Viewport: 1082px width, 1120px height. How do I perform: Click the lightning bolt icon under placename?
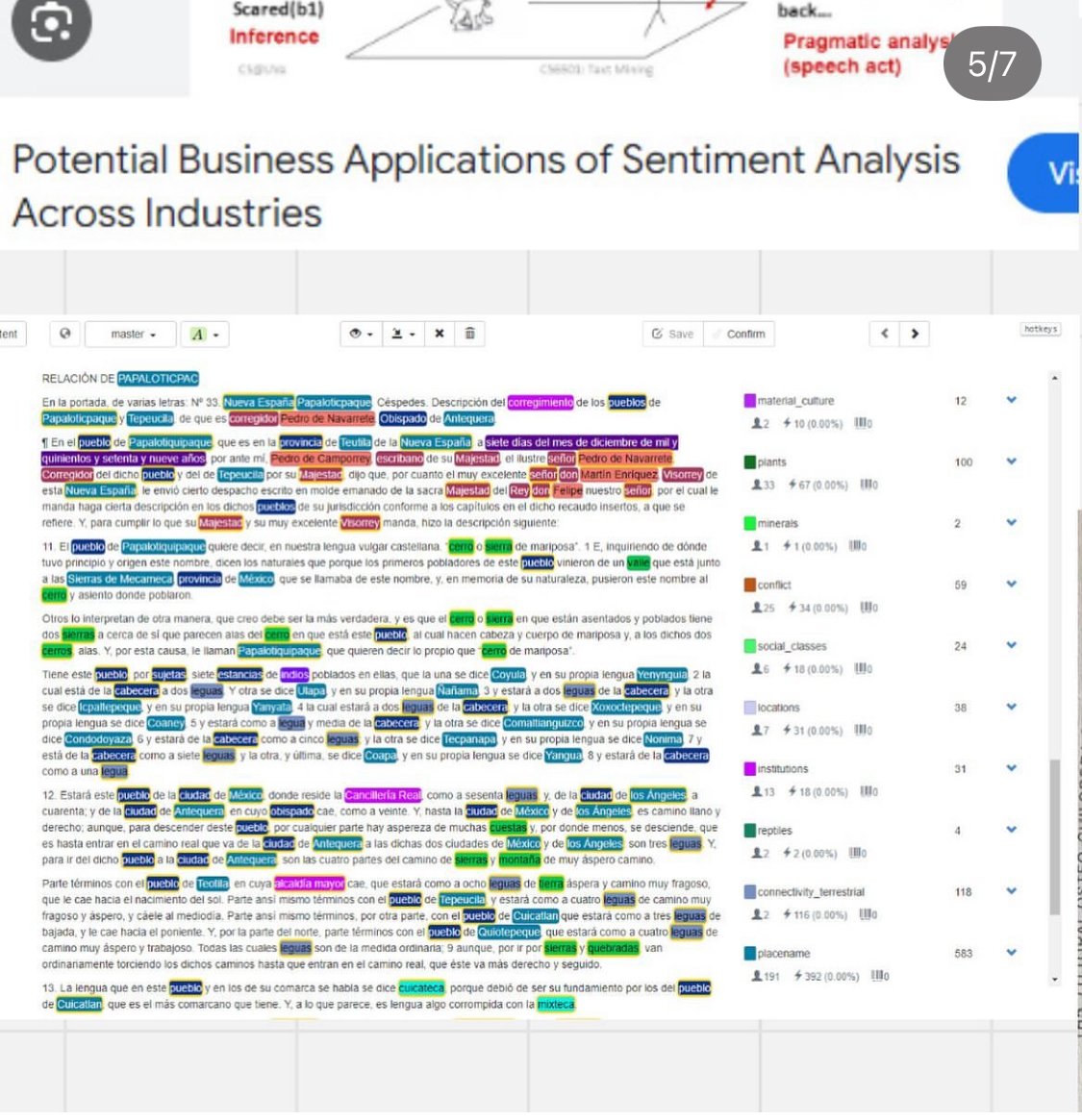(798, 977)
